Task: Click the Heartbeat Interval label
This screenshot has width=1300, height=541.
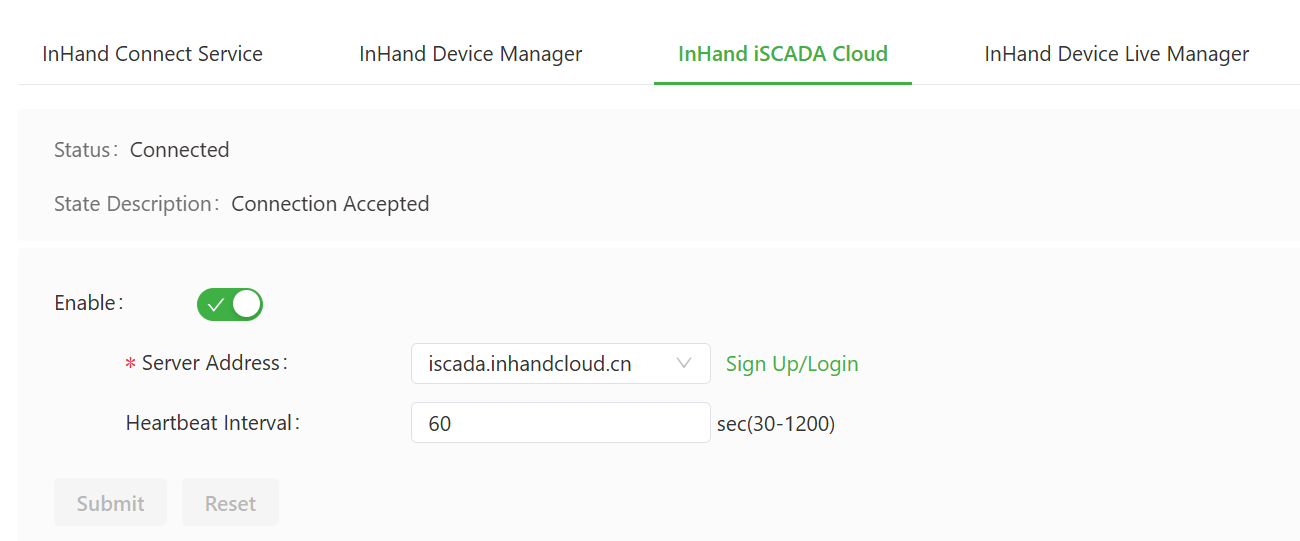Action: pos(212,423)
